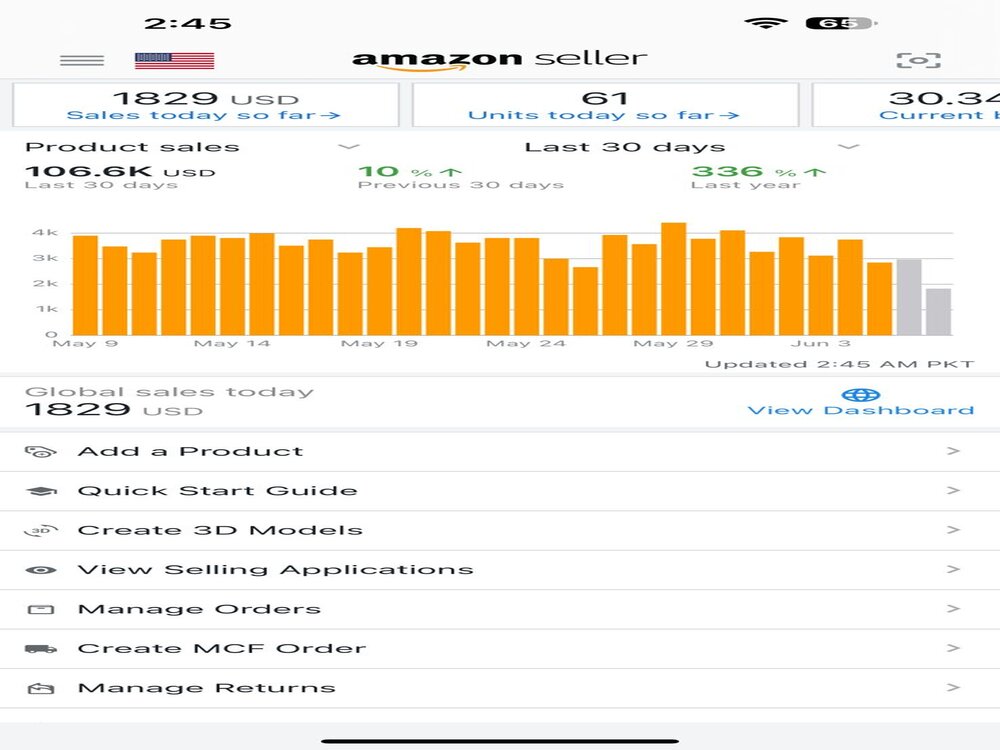Image resolution: width=1000 pixels, height=750 pixels.
Task: Tap the May 14 axis label
Action: (232, 344)
